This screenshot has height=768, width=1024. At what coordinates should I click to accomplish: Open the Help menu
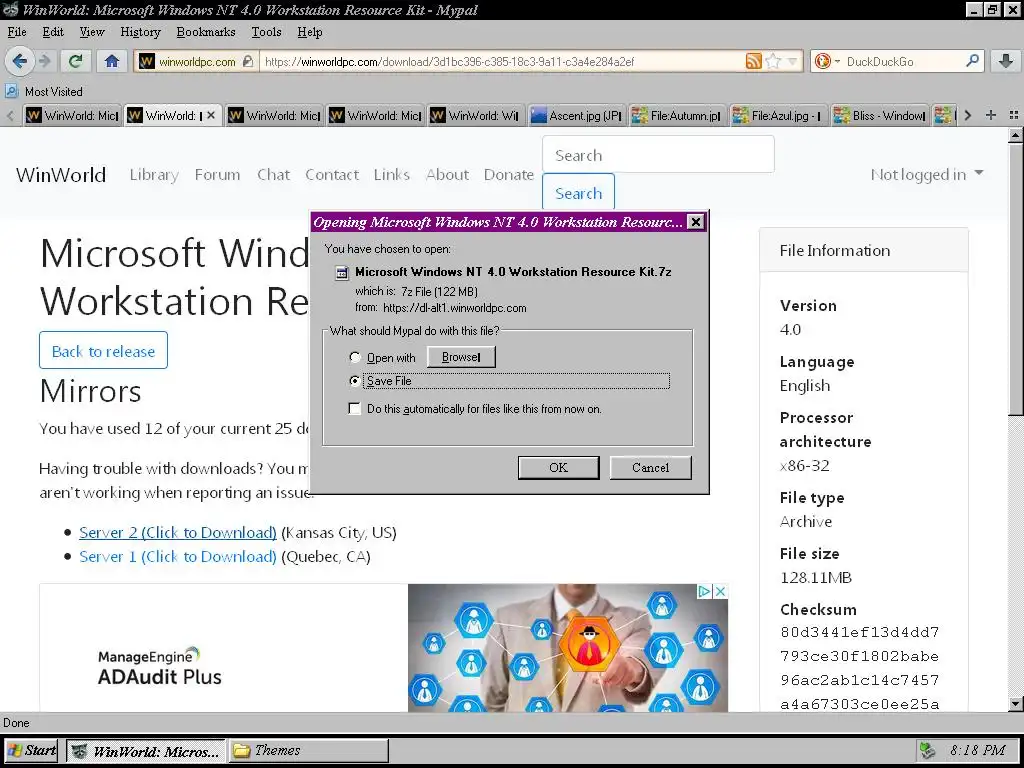310,32
